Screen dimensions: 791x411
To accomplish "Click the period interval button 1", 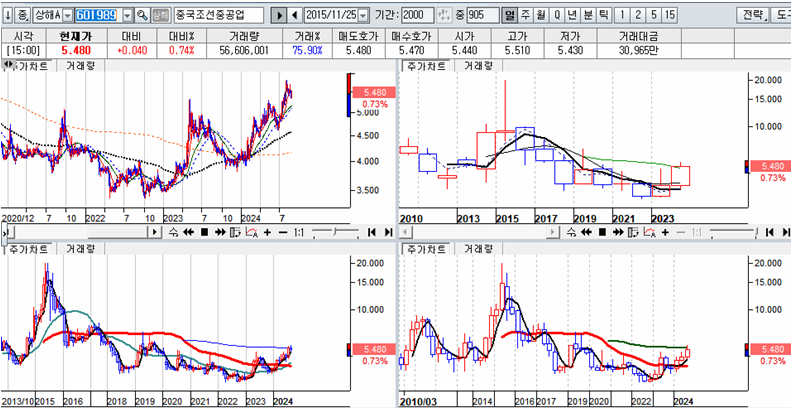I will click(x=622, y=15).
